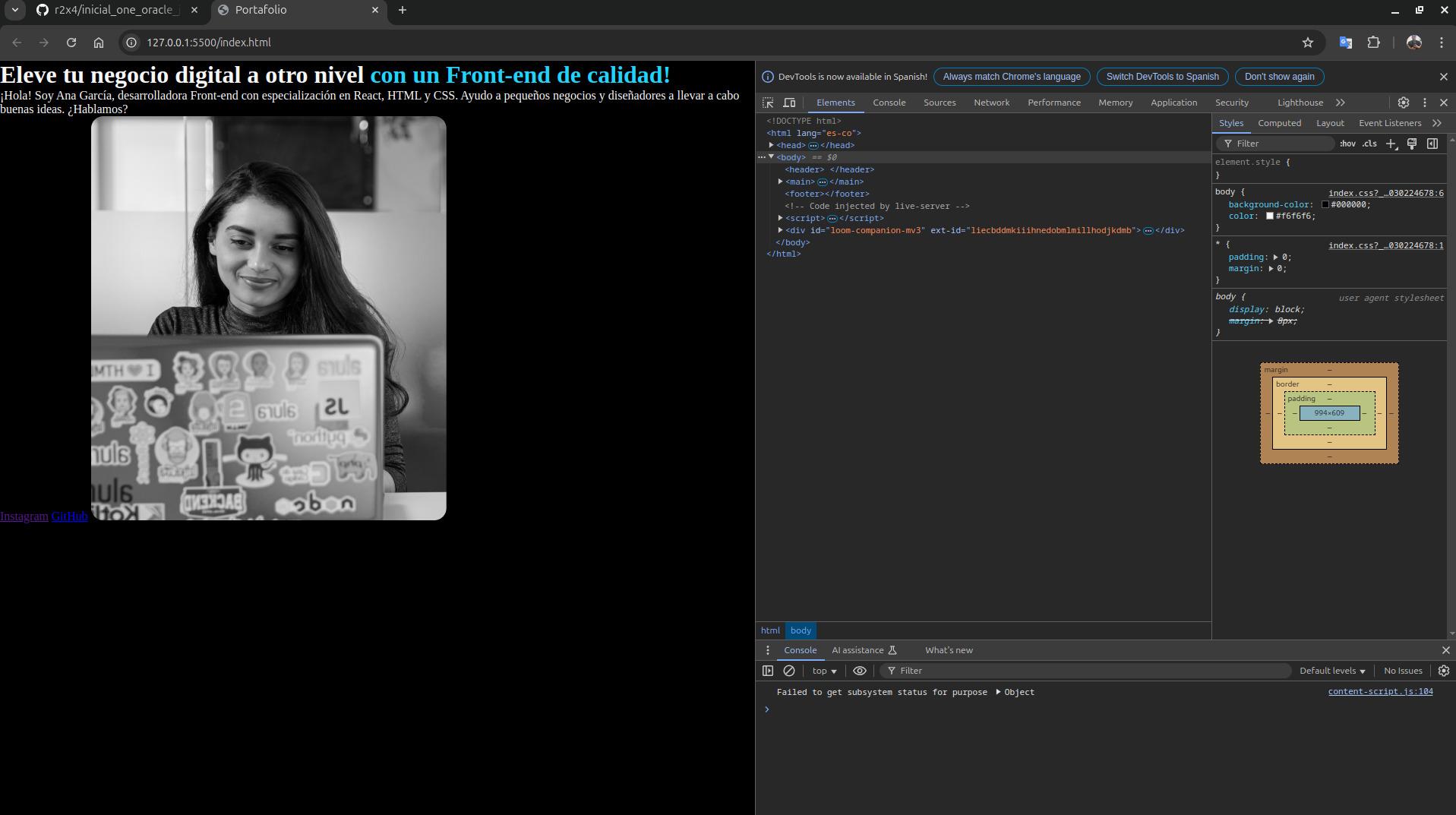
Task: Select the inspect element picker icon
Action: pos(768,103)
